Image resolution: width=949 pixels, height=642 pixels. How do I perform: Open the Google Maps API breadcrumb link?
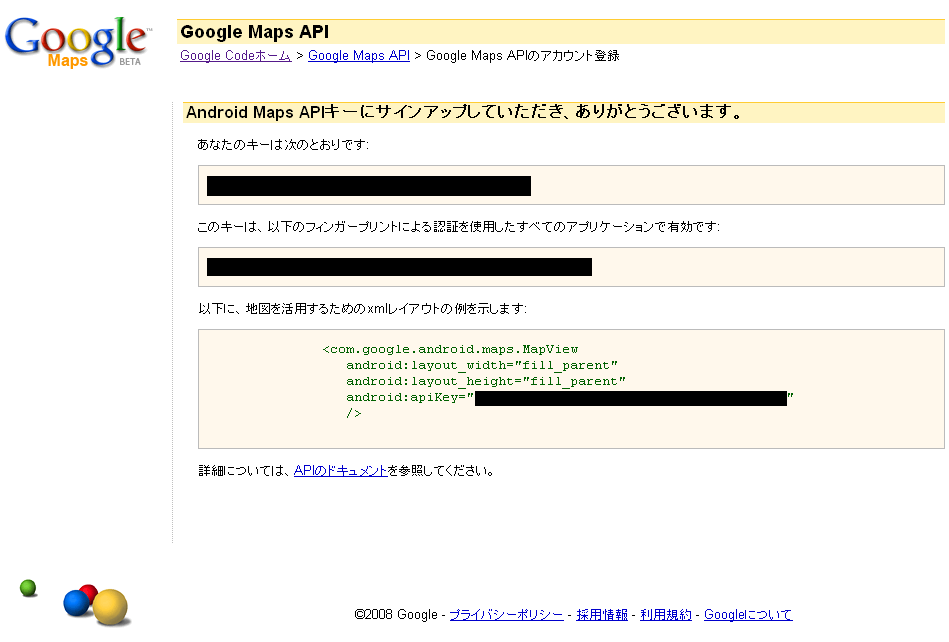point(359,56)
